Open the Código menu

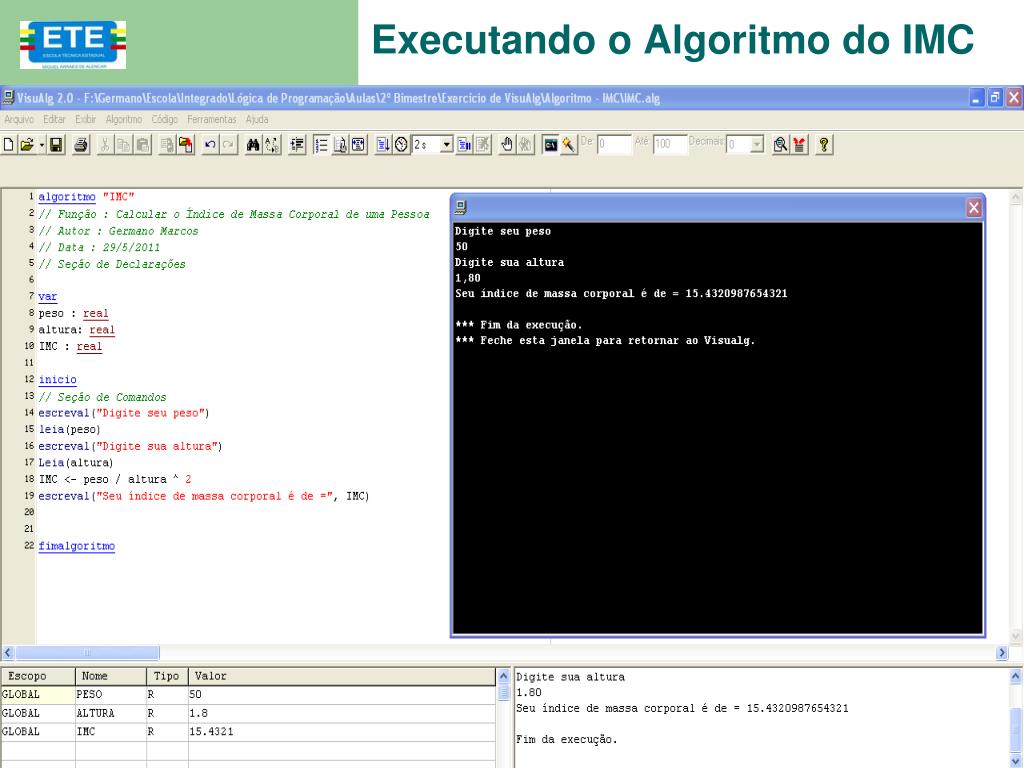(x=165, y=120)
